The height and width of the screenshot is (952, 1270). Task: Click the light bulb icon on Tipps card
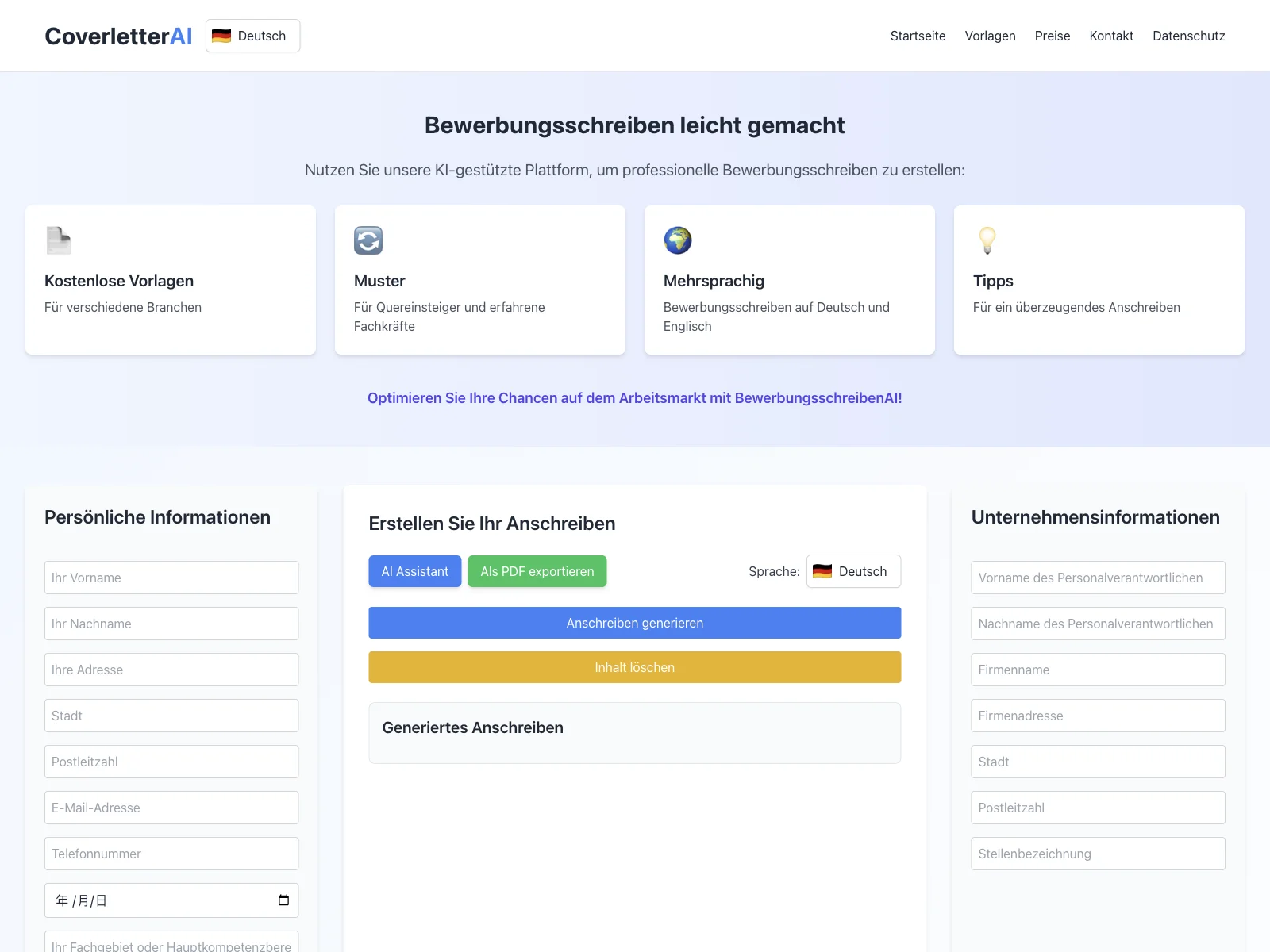coord(987,240)
